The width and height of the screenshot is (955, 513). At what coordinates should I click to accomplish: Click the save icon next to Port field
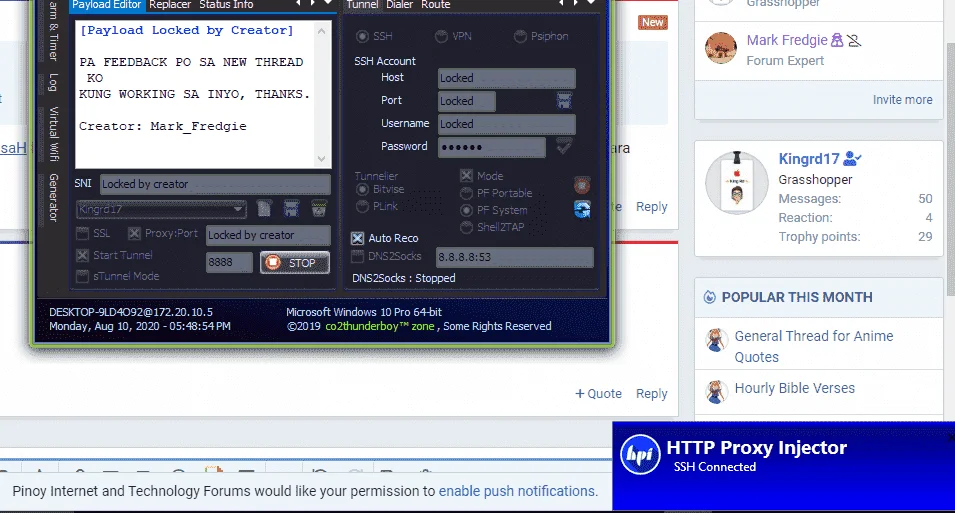(x=564, y=101)
